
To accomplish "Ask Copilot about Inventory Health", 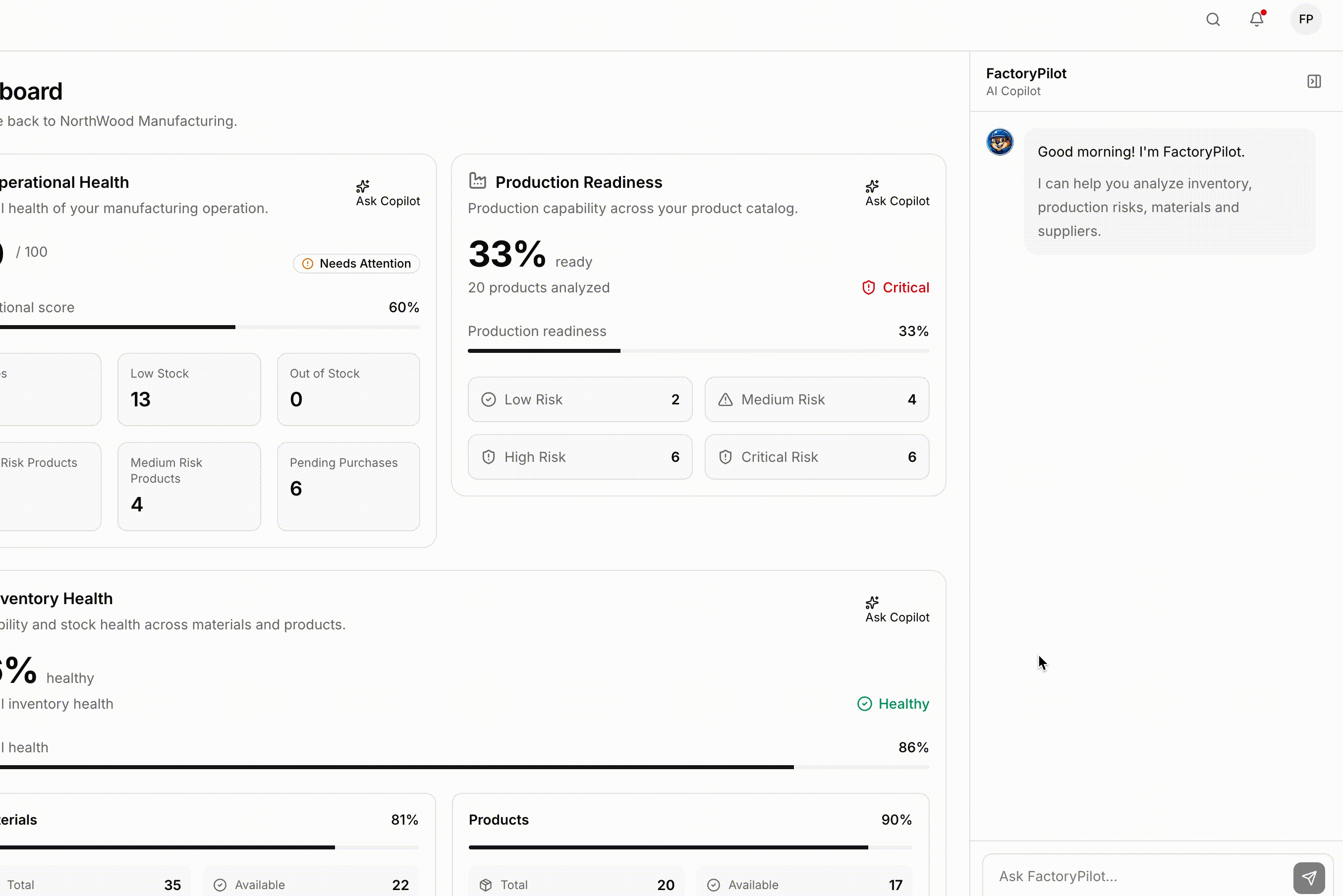I will pos(897,610).
